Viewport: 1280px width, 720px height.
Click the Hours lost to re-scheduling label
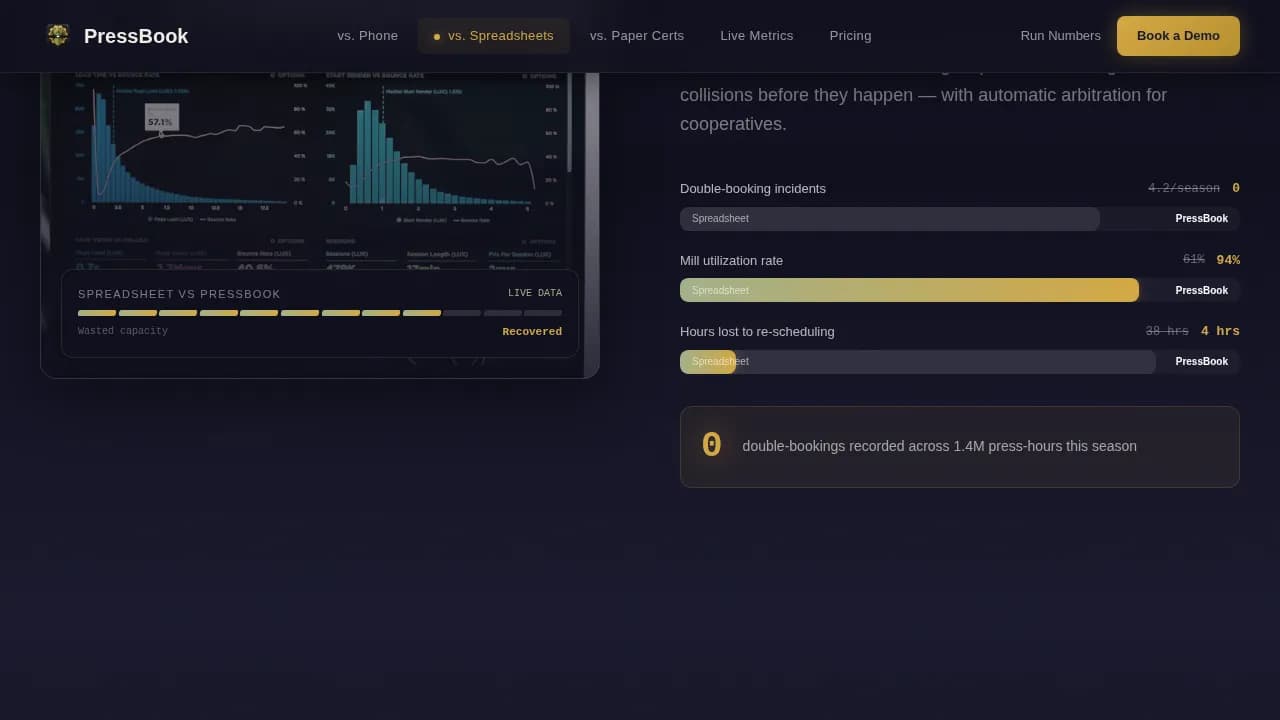pyautogui.click(x=757, y=332)
